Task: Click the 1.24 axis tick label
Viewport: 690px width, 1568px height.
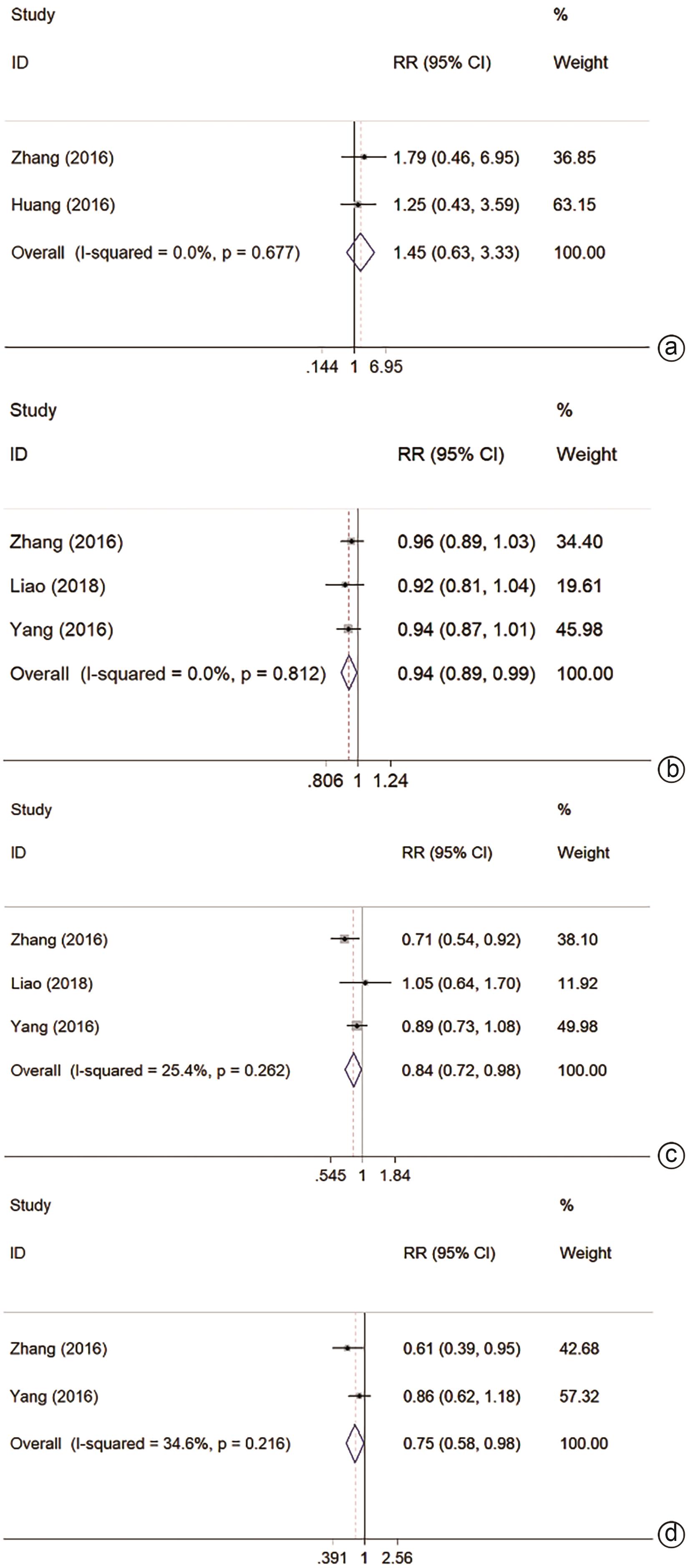Action: (390, 780)
